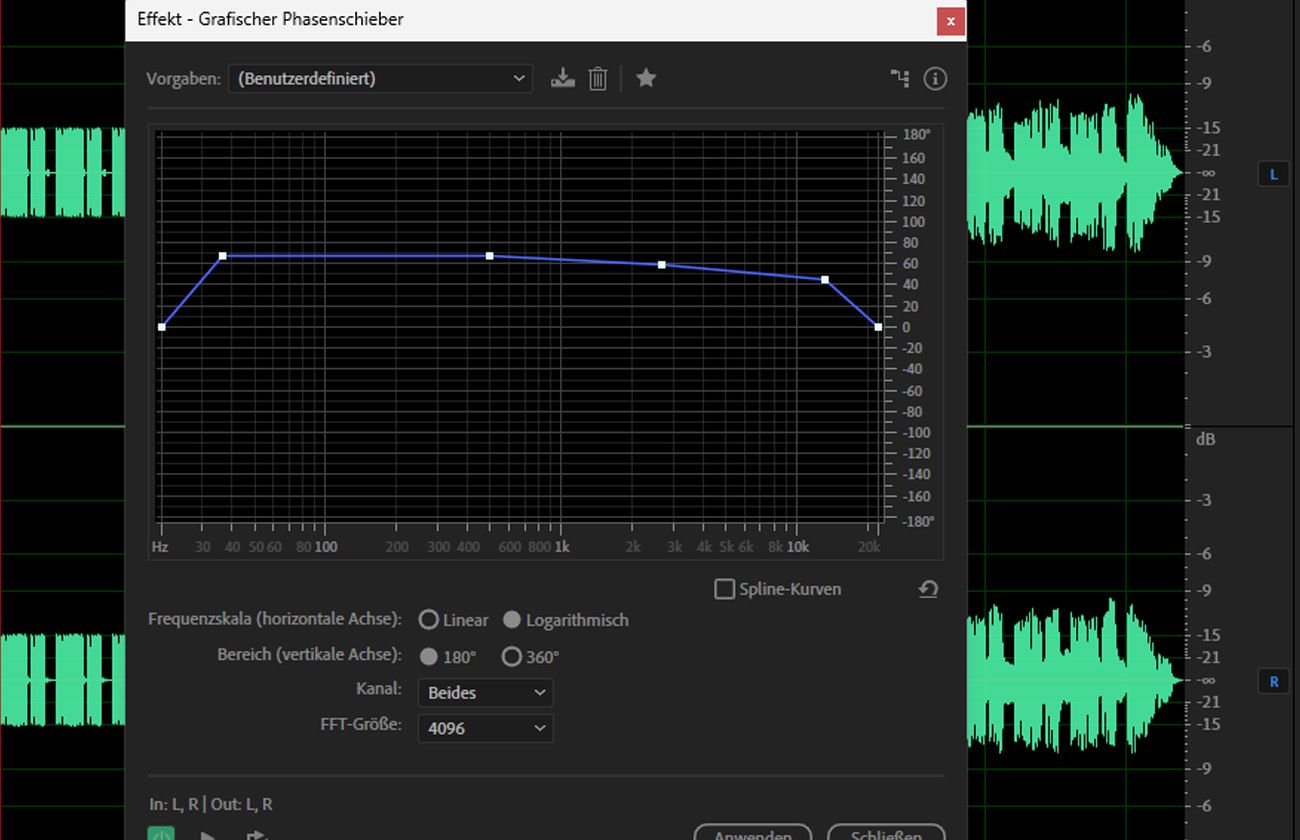This screenshot has width=1300, height=840.
Task: Delete the selected preset
Action: [597, 77]
